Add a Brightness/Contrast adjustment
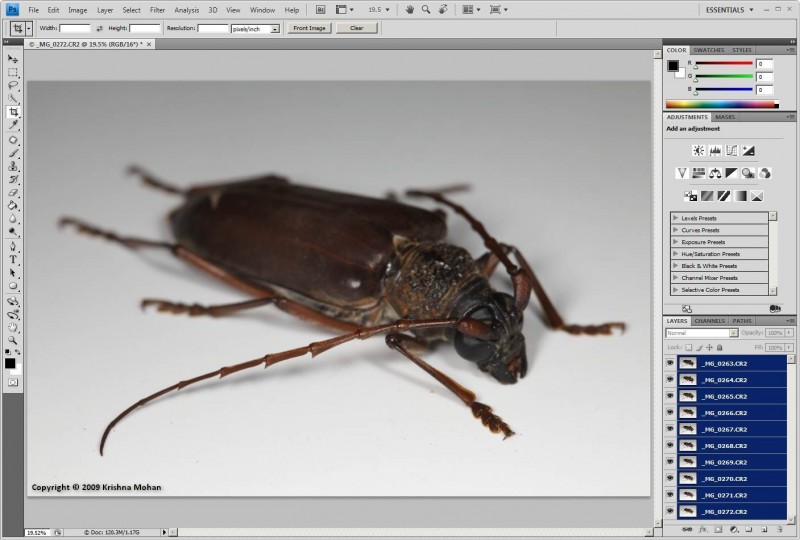800x540 pixels. coord(698,151)
